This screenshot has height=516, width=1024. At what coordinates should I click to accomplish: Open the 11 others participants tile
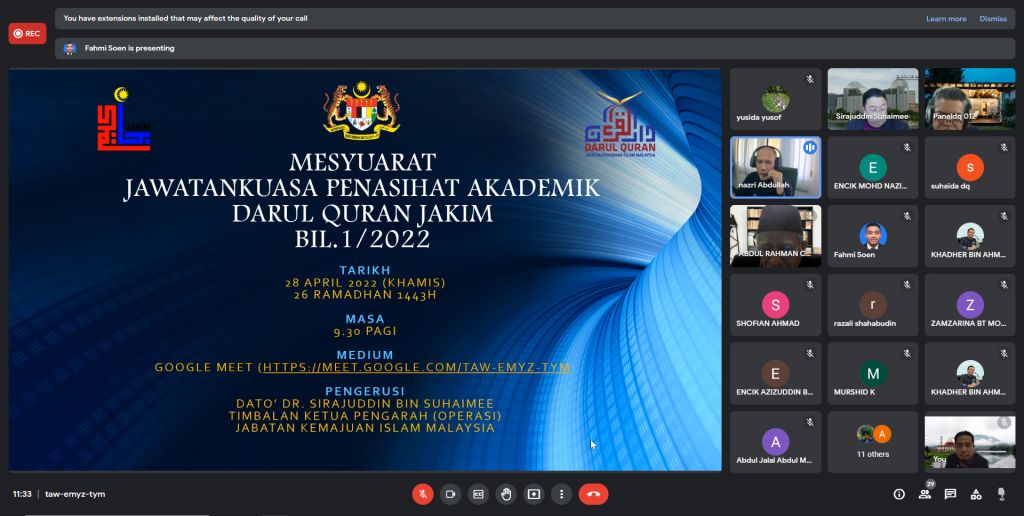click(872, 442)
